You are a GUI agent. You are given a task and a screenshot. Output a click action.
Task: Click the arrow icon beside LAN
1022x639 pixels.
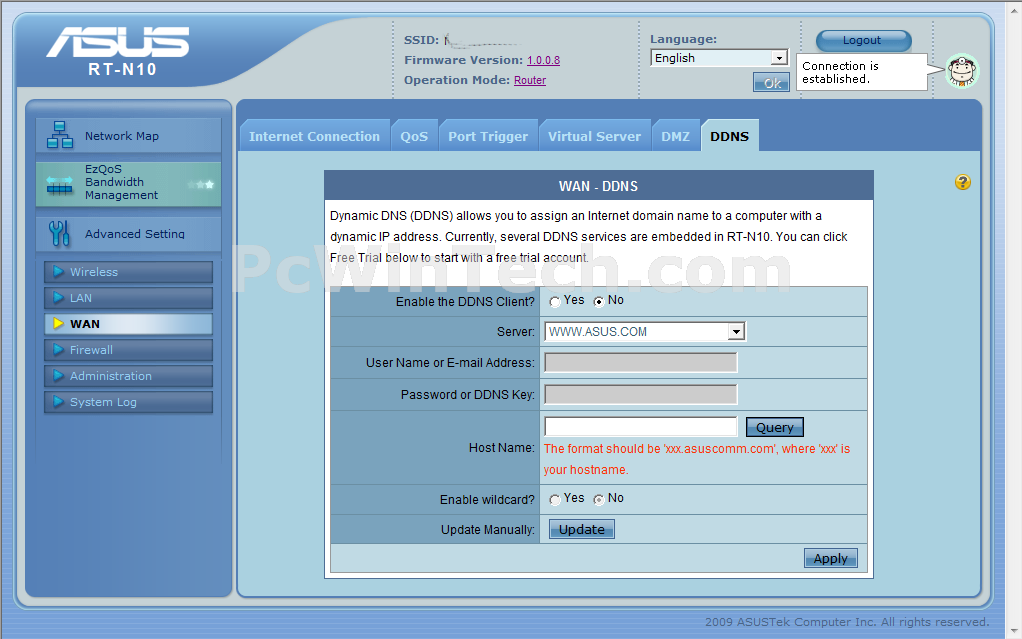(x=58, y=297)
